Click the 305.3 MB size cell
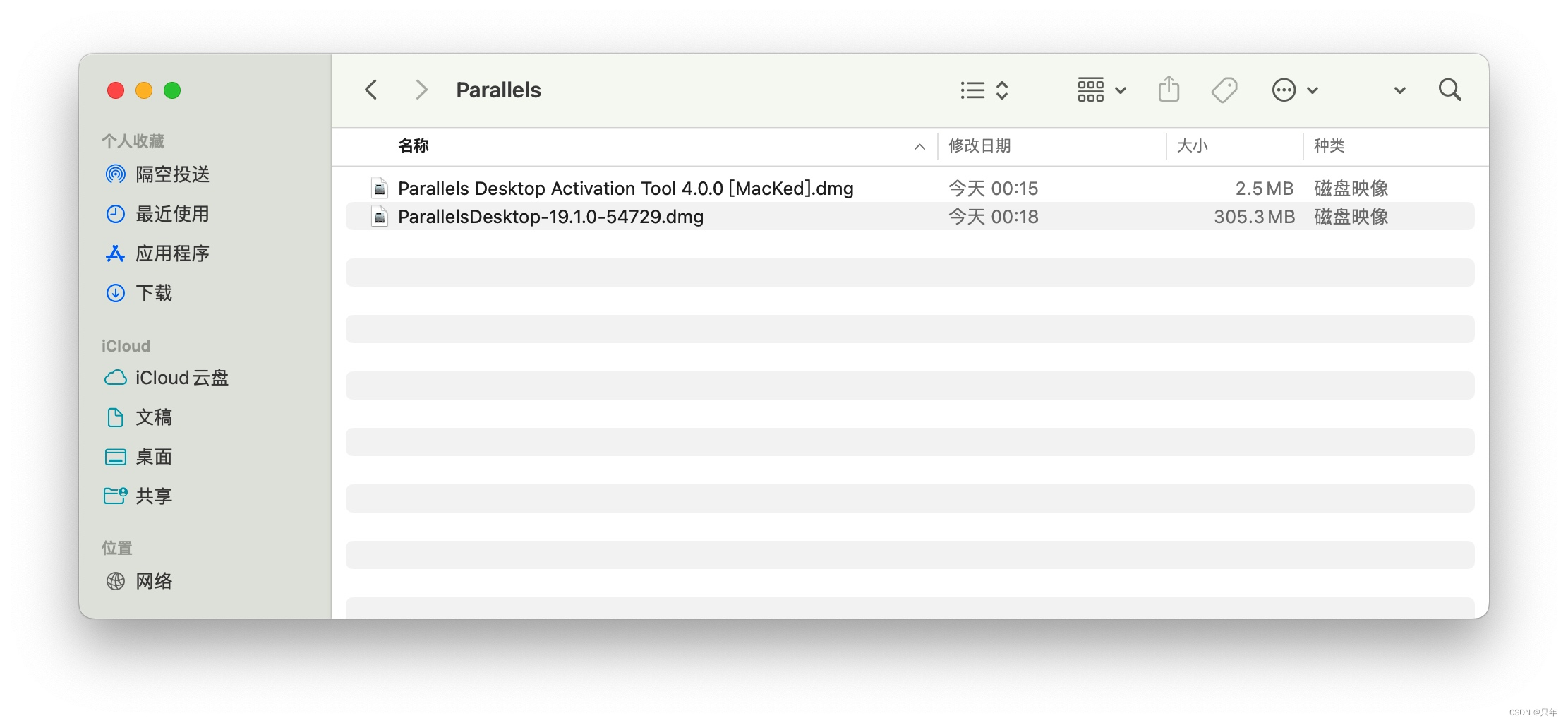Image resolution: width=1568 pixels, height=723 pixels. (1254, 217)
